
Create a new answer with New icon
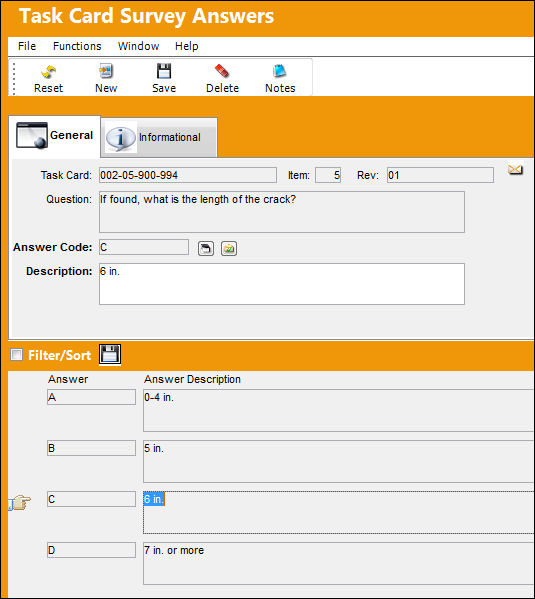point(106,79)
